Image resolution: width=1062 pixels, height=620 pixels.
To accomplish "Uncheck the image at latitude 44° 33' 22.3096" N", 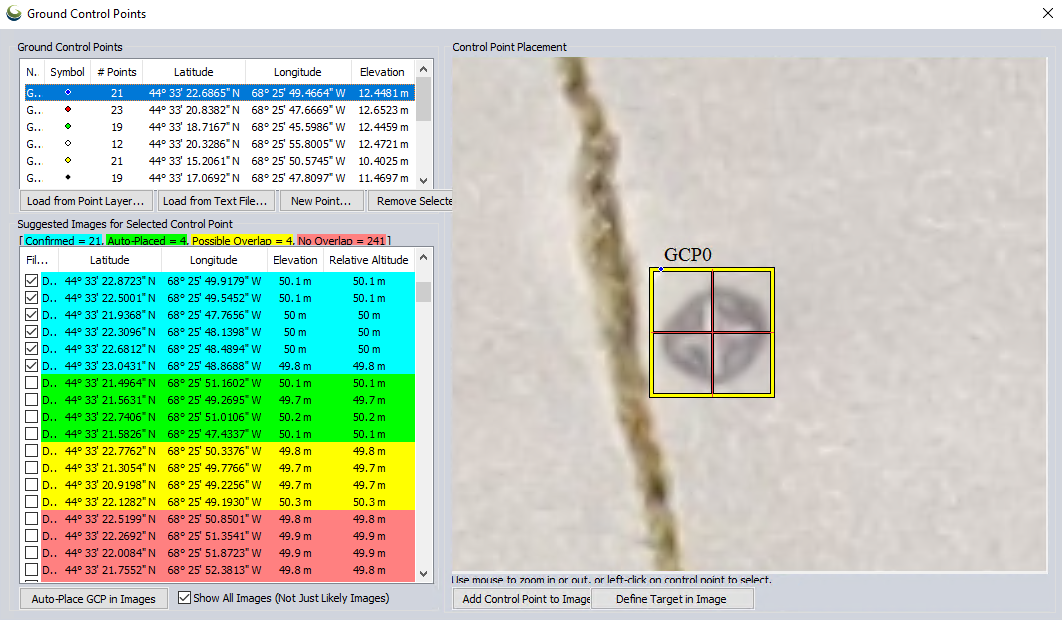I will click(x=31, y=331).
